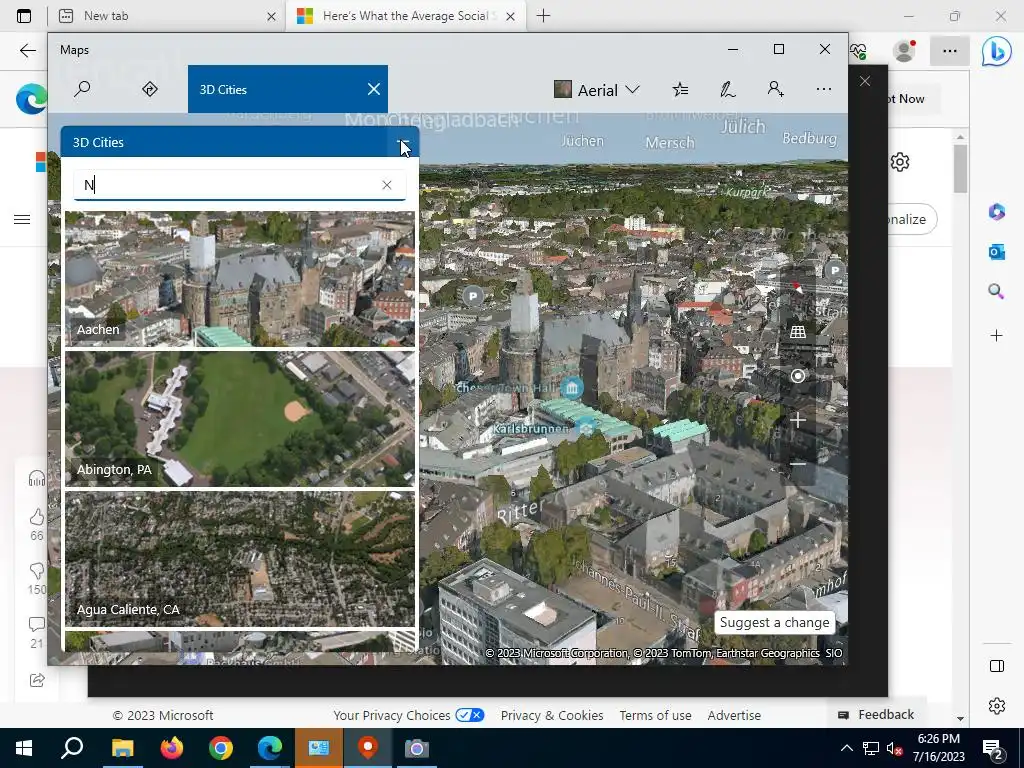Zoom in on the map
This screenshot has height=768, width=1024.
pos(797,420)
